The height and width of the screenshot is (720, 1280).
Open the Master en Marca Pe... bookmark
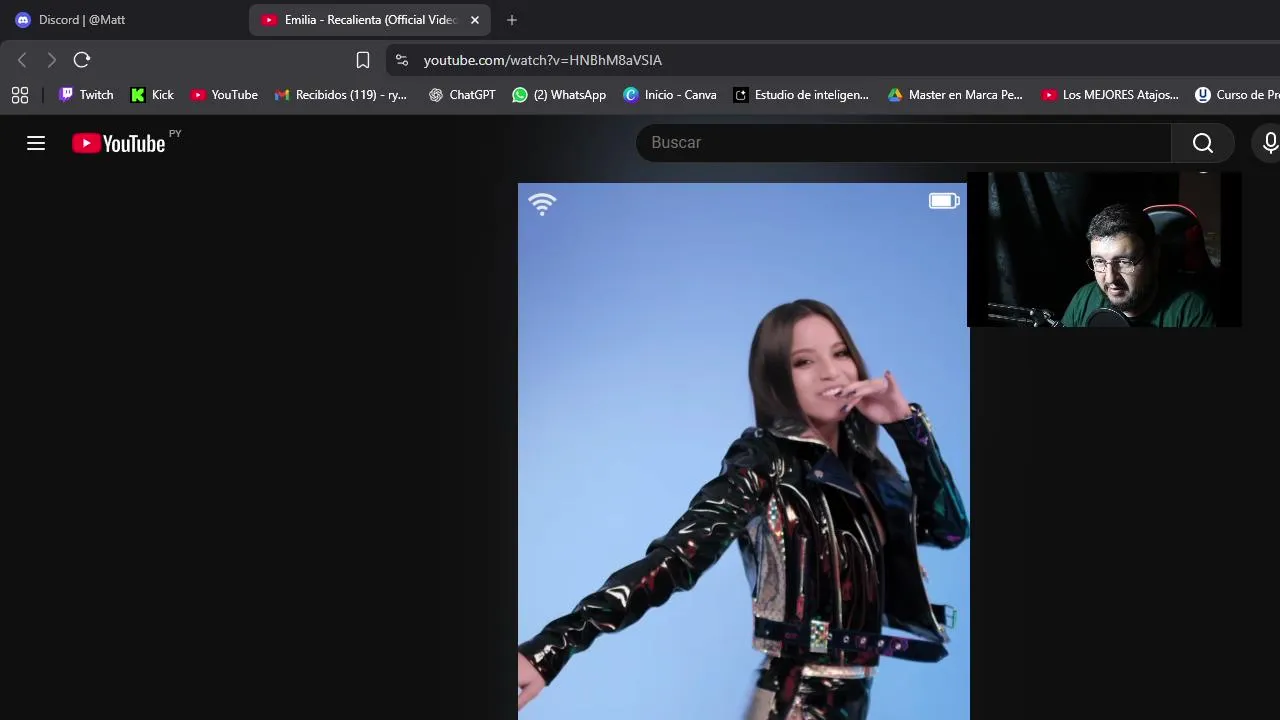pyautogui.click(x=955, y=95)
